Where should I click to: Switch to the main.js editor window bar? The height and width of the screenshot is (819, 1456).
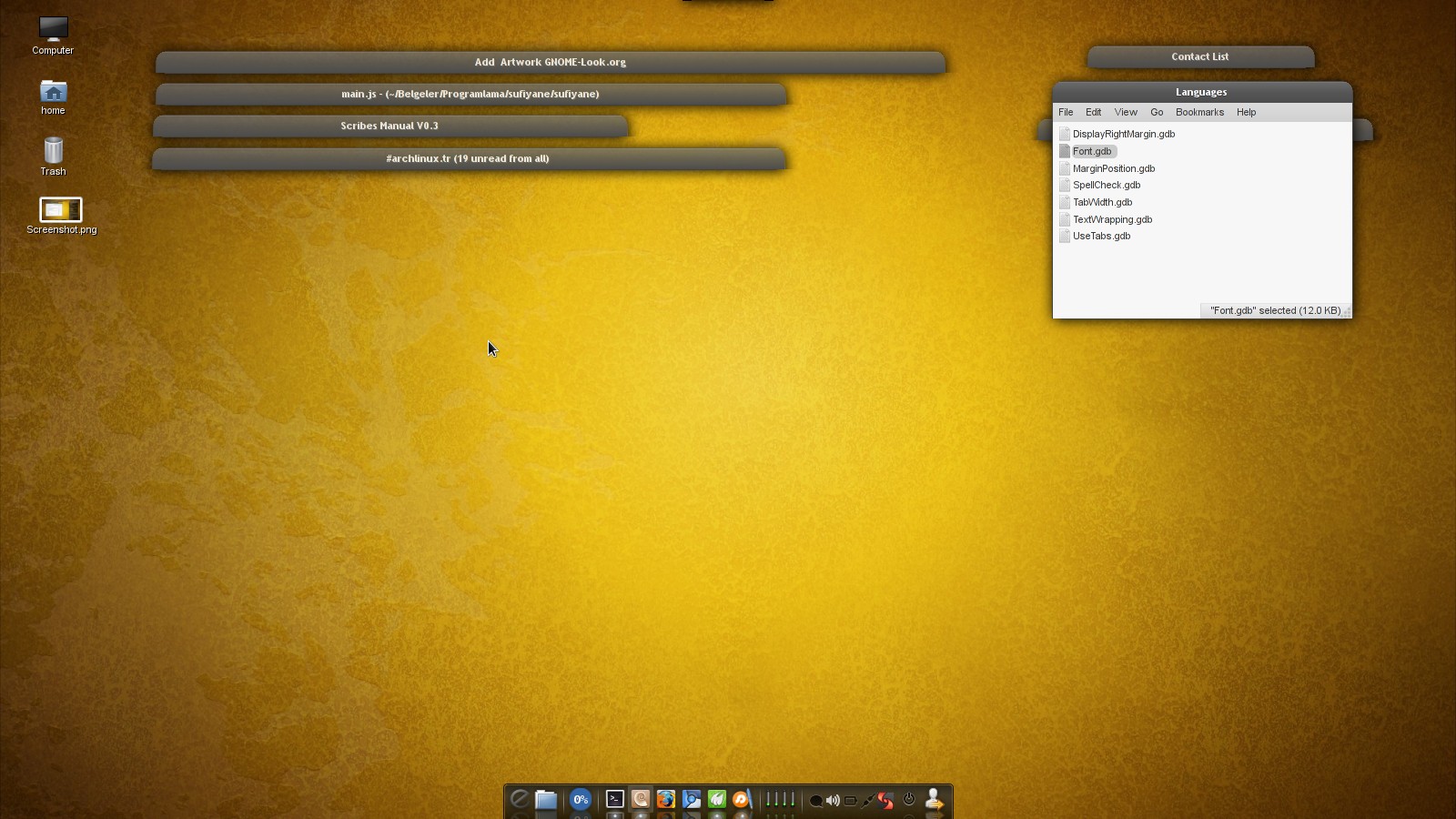[x=470, y=94]
